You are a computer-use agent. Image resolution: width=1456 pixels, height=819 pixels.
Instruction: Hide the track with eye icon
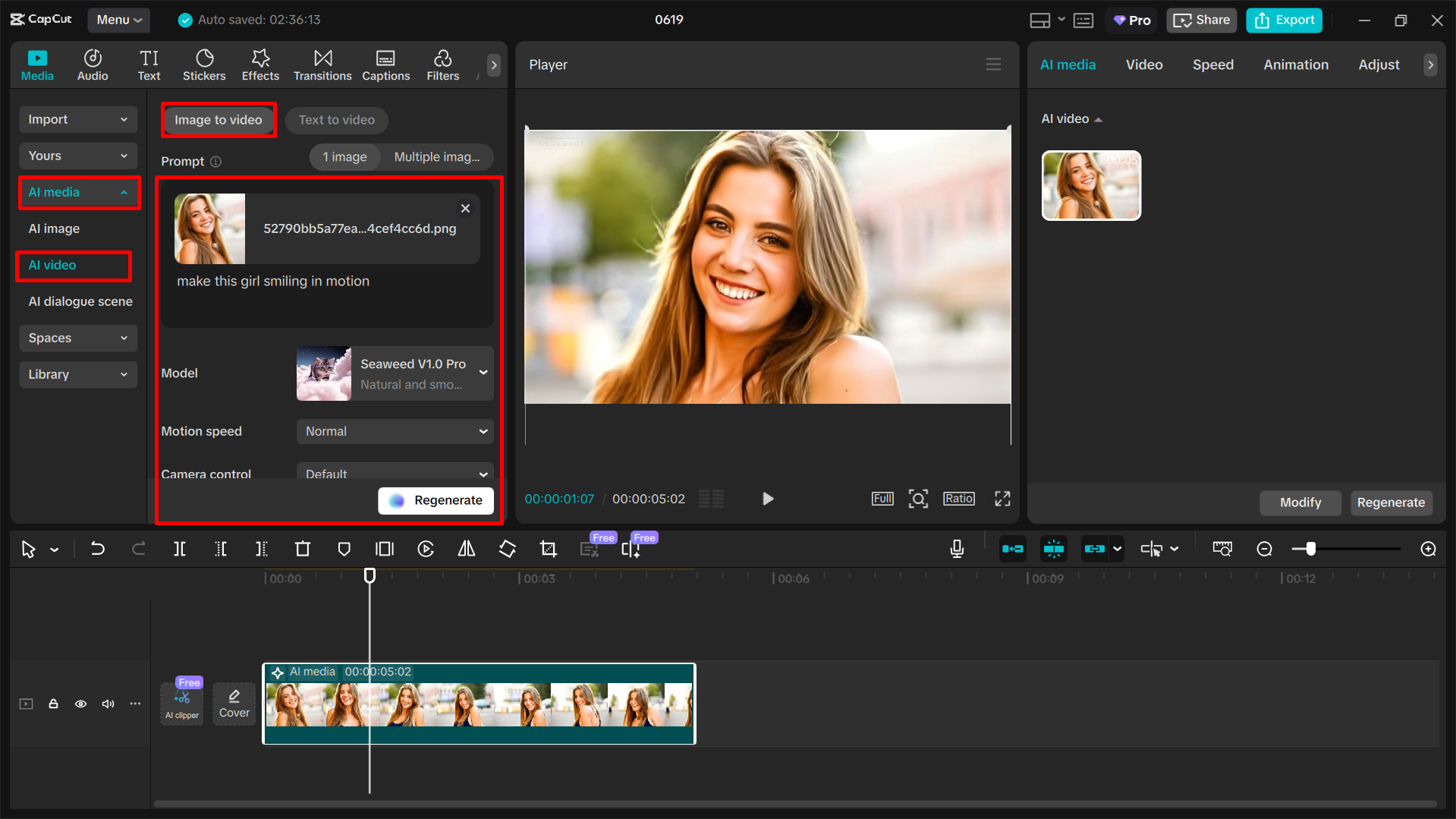80,704
